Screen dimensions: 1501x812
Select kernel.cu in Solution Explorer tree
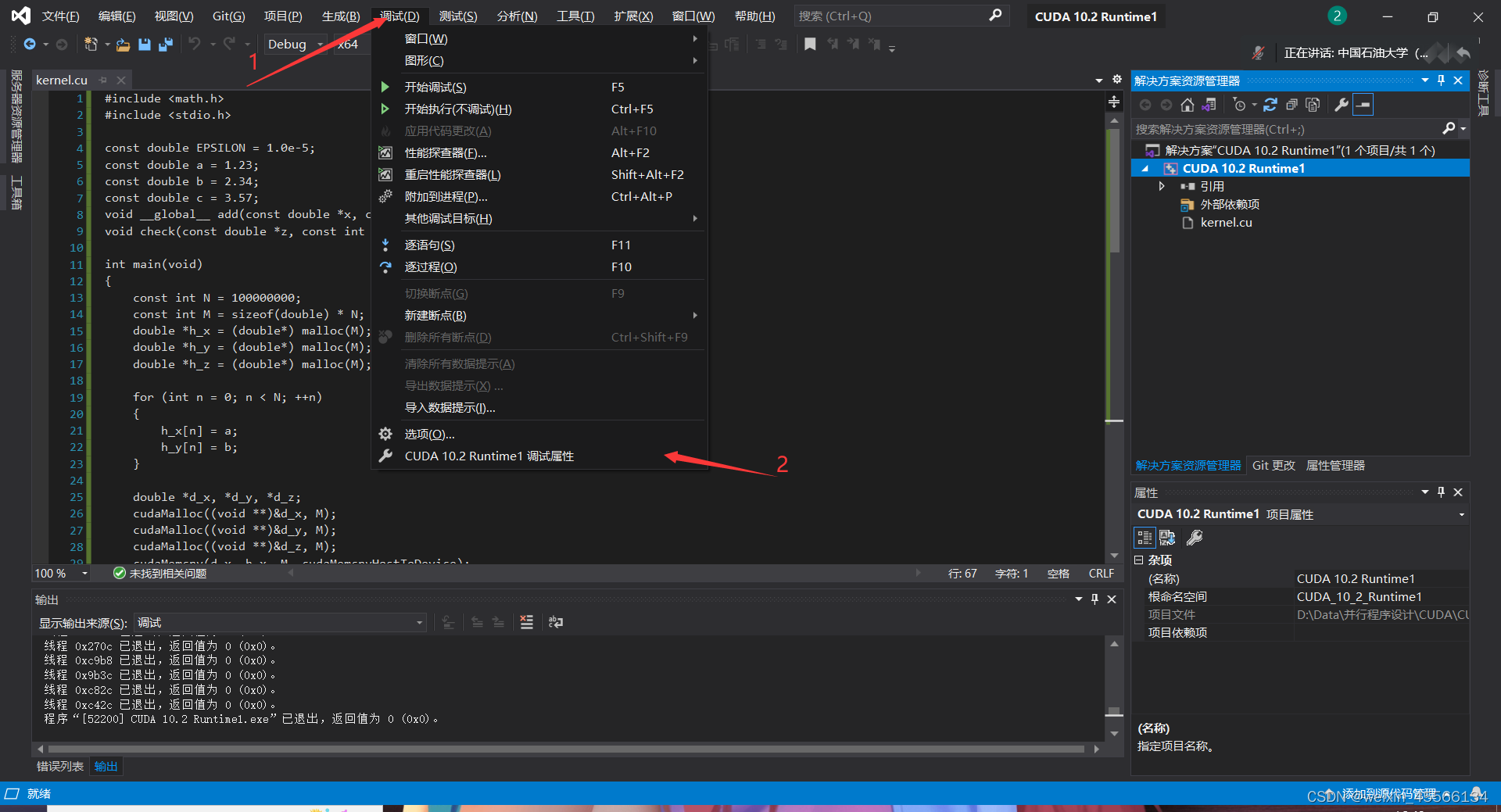coord(1226,223)
